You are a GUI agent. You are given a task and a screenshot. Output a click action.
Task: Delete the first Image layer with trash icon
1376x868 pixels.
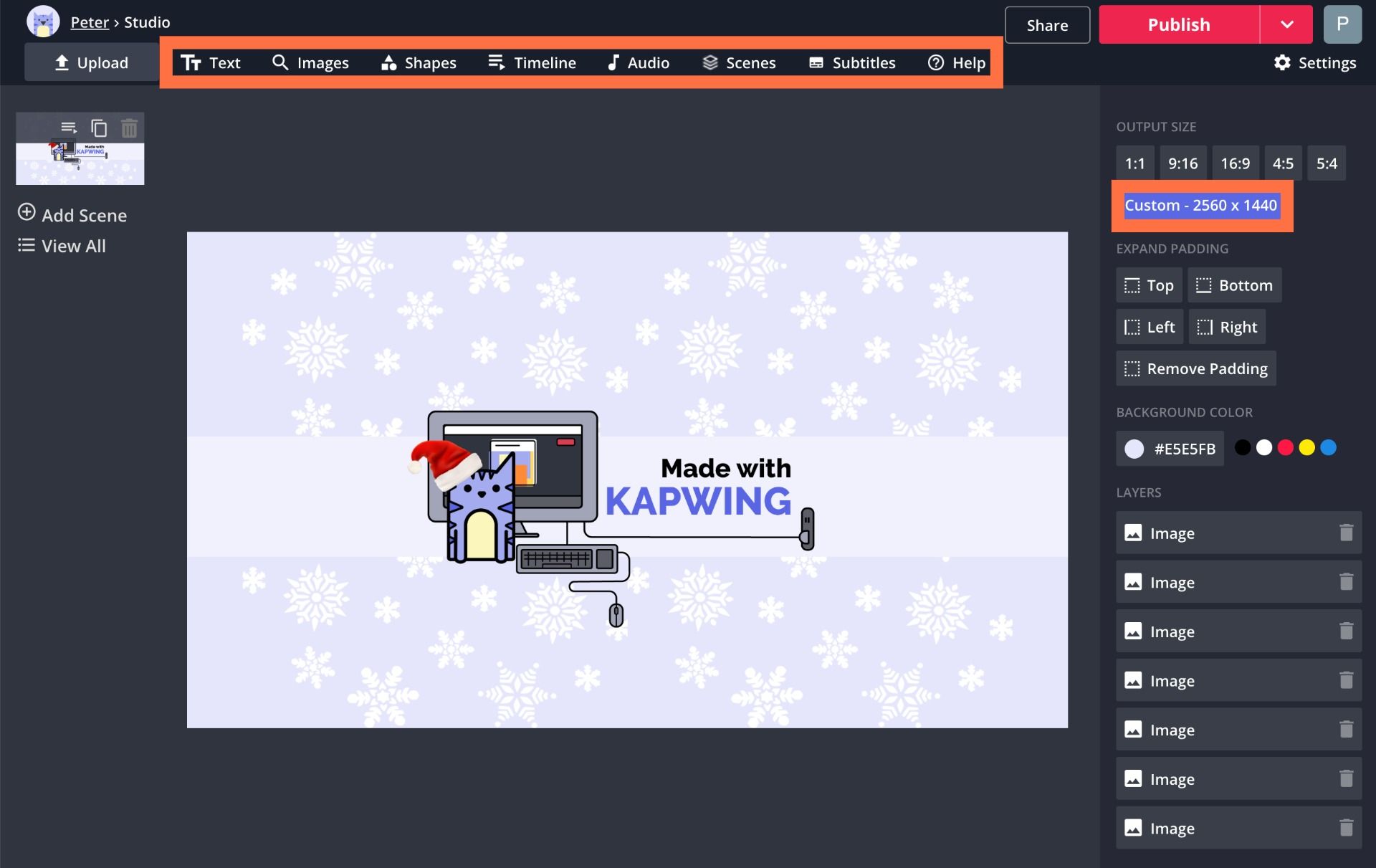(x=1346, y=533)
